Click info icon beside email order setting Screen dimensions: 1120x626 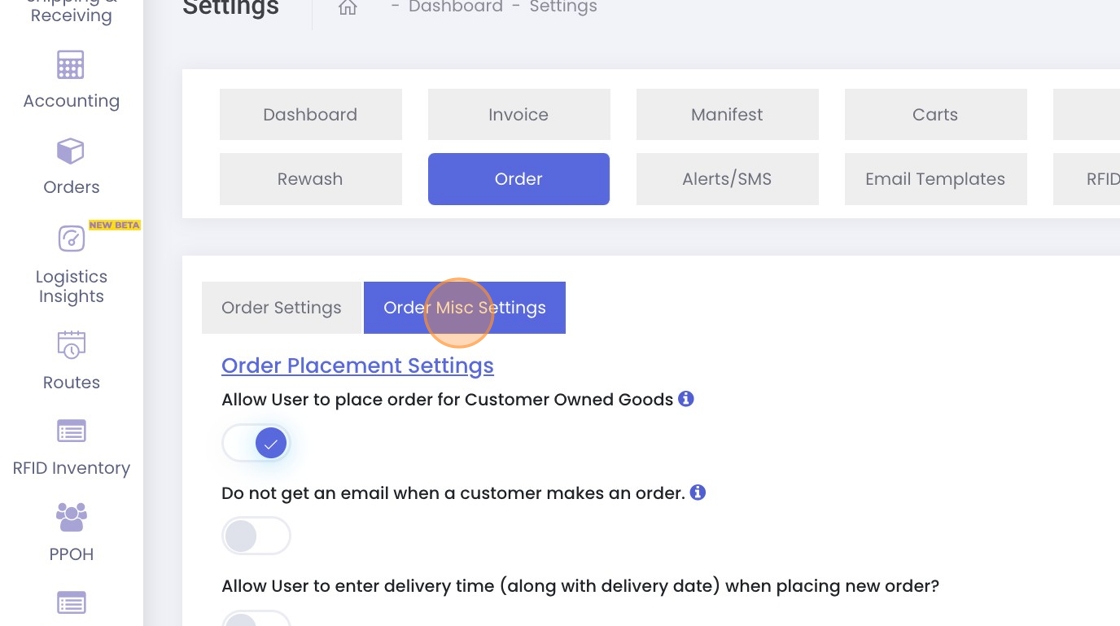pyautogui.click(x=698, y=493)
